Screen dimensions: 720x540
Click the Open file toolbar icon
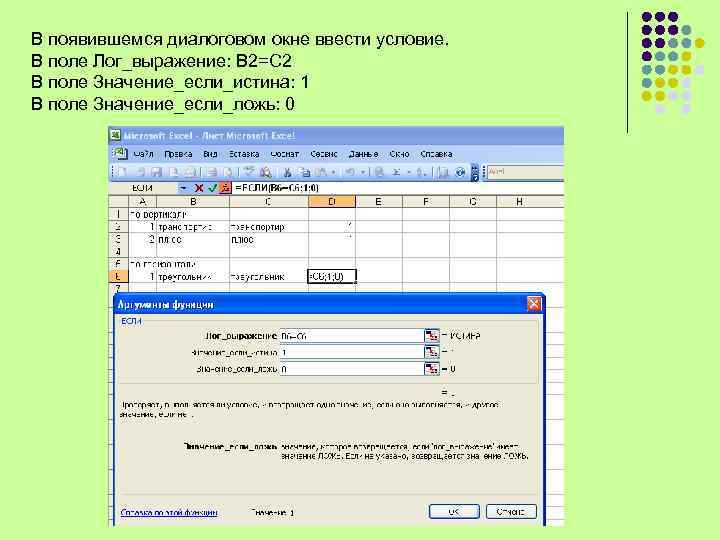141,172
